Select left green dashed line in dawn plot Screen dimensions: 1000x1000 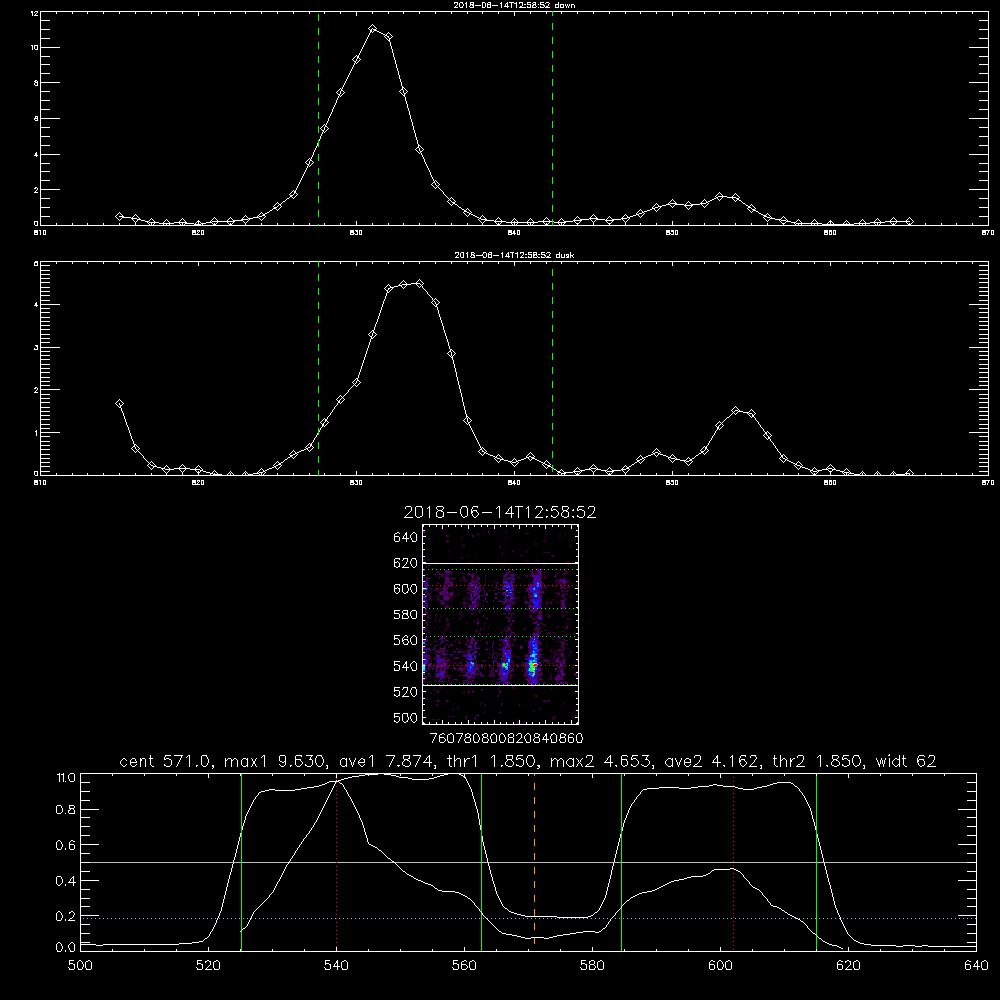318,118
